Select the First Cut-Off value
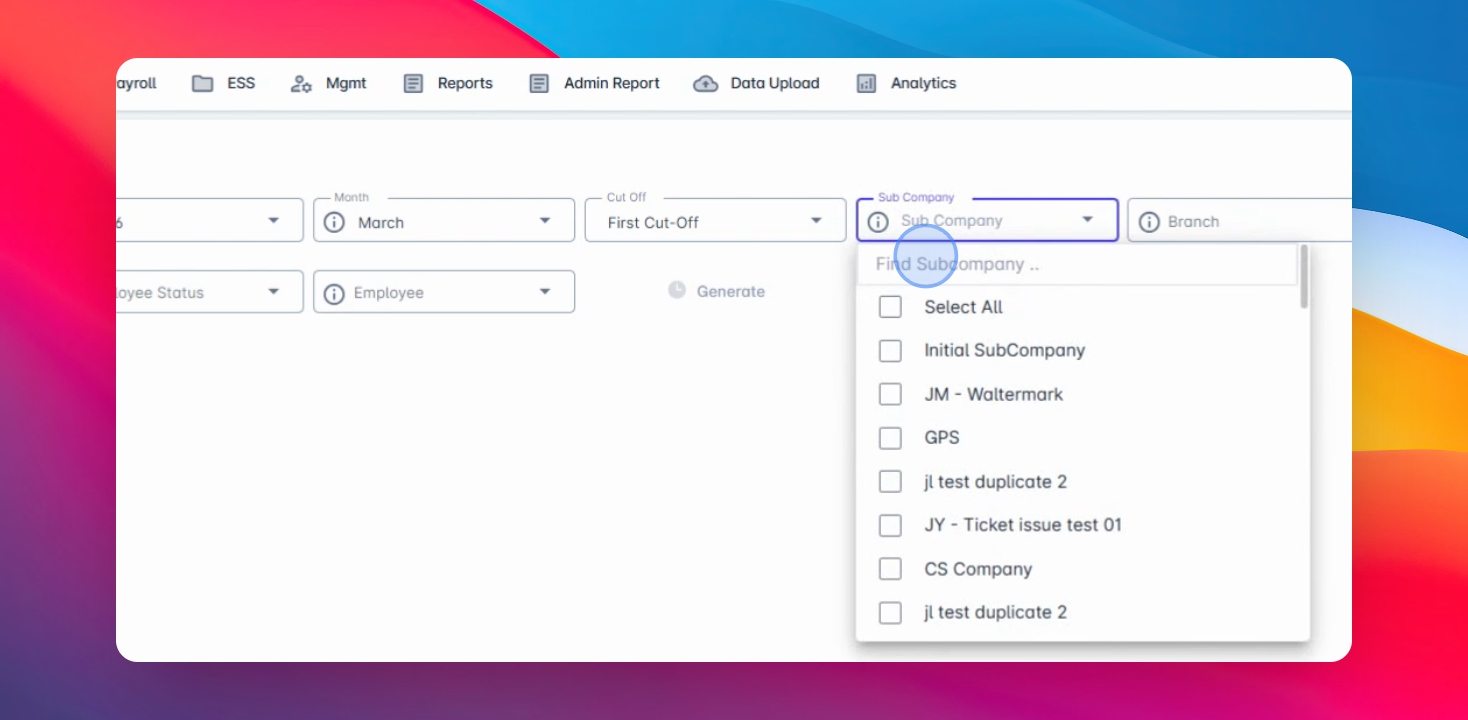The height and width of the screenshot is (720, 1468). (x=653, y=223)
